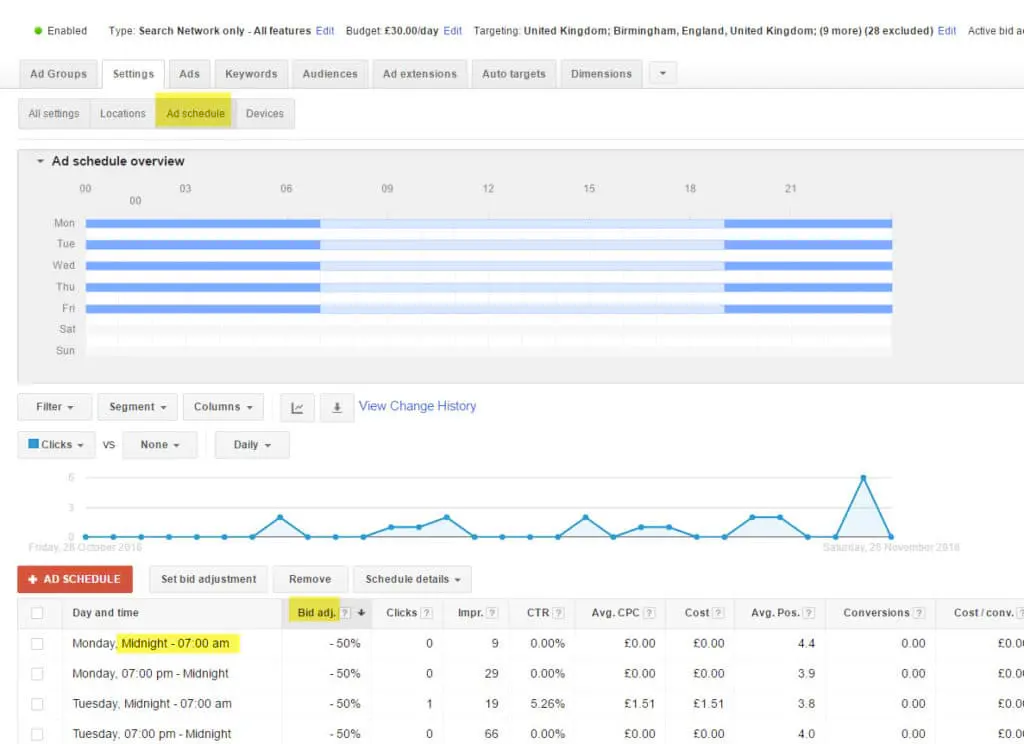Sort by the CTR column header

(538, 613)
